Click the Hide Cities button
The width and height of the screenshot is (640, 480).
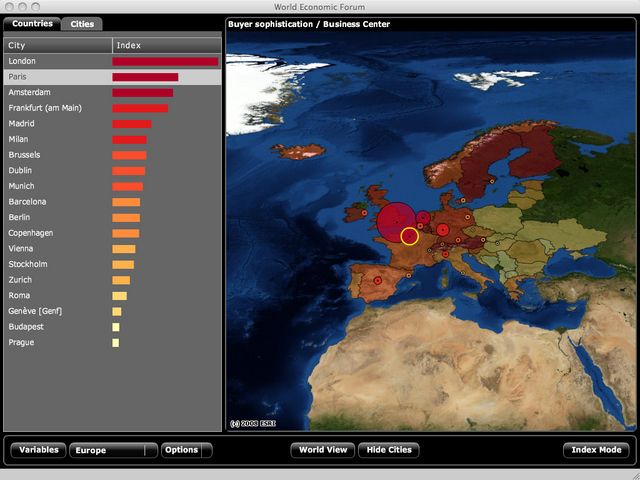(389, 450)
